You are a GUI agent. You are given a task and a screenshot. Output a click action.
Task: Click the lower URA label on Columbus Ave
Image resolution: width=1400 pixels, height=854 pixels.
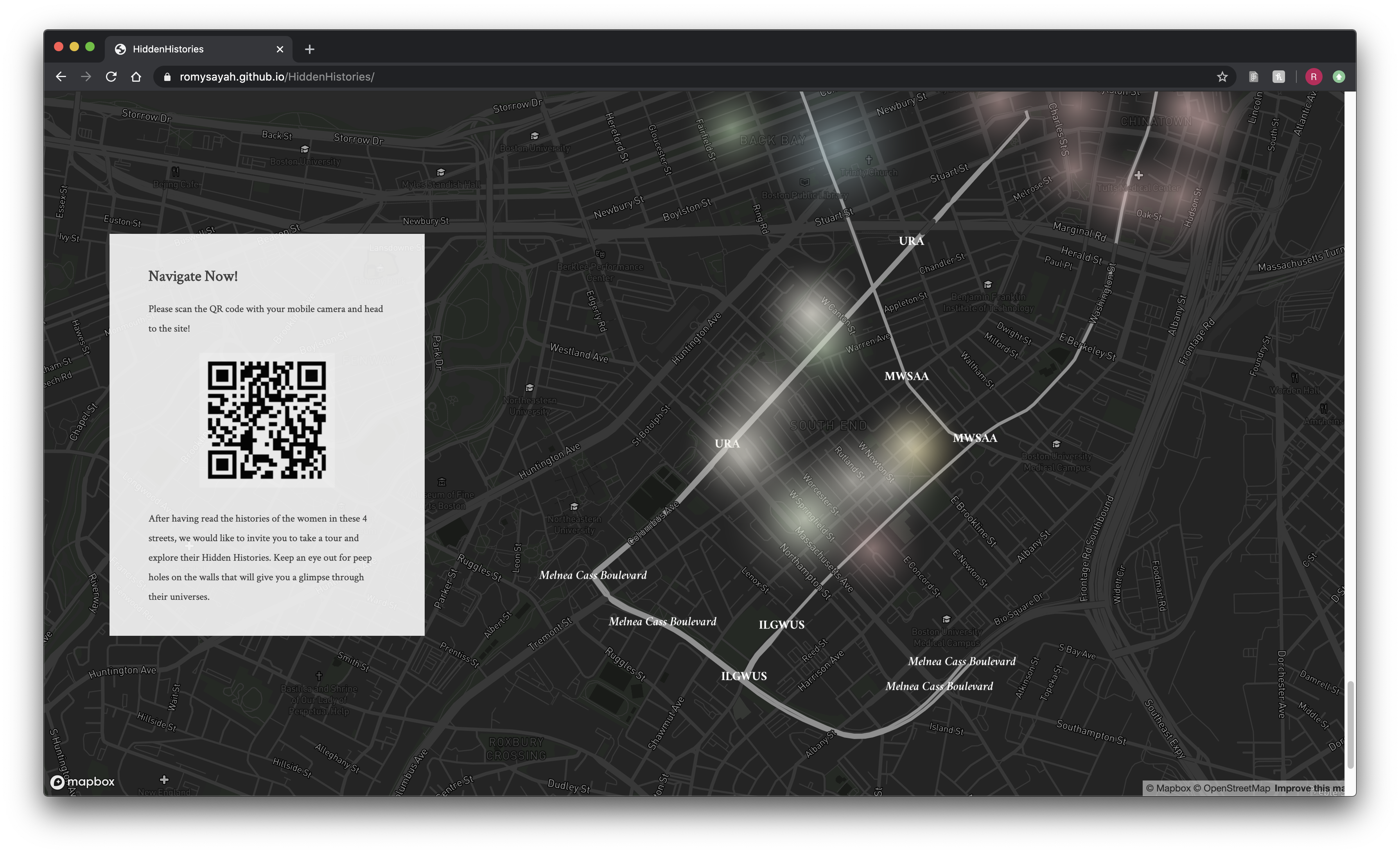click(727, 444)
